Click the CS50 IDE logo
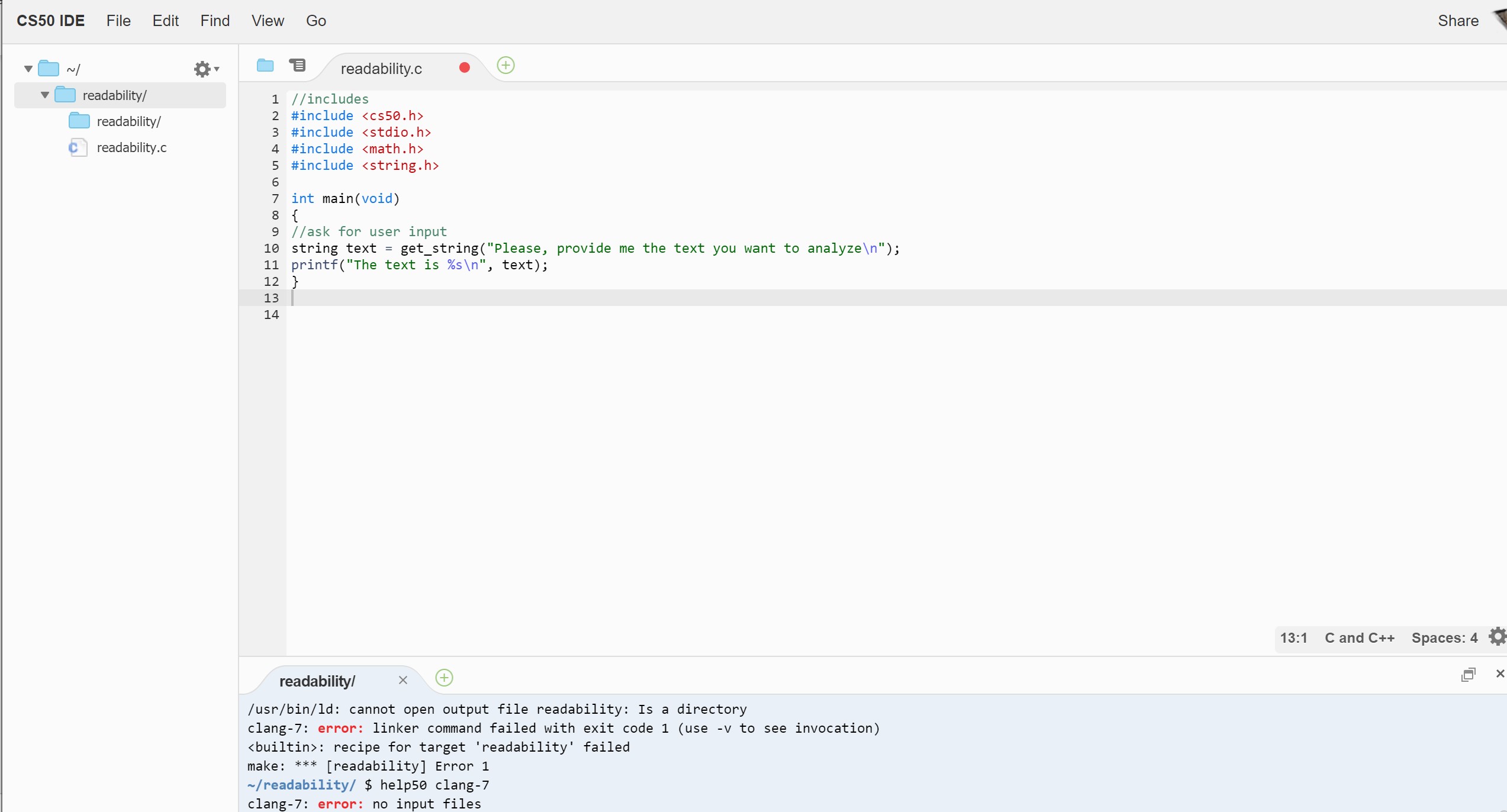The image size is (1507, 812). (x=51, y=21)
